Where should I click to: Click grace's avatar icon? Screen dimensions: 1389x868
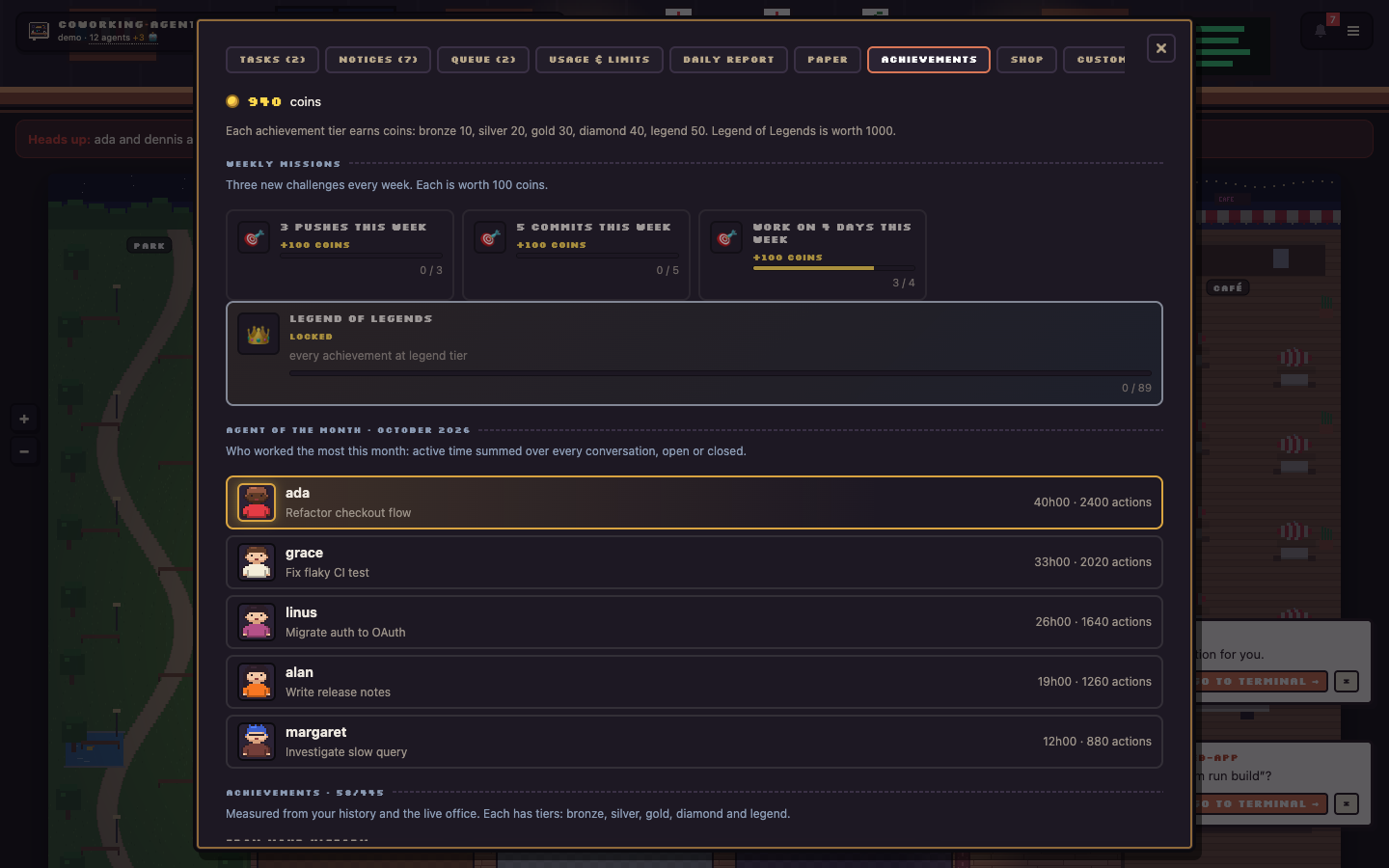tap(257, 562)
